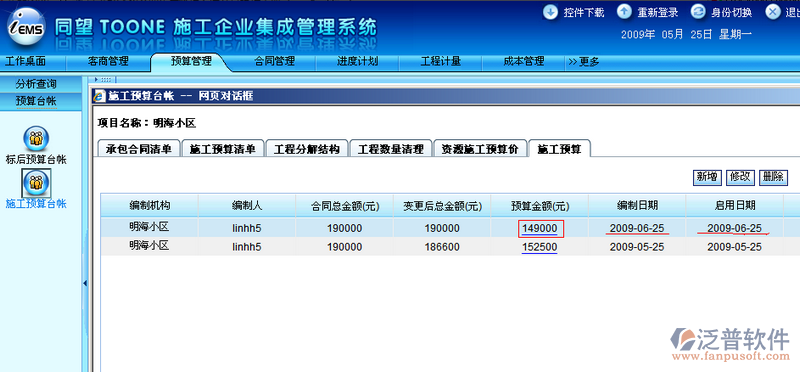Click the 退出 exit icon

(x=773, y=12)
